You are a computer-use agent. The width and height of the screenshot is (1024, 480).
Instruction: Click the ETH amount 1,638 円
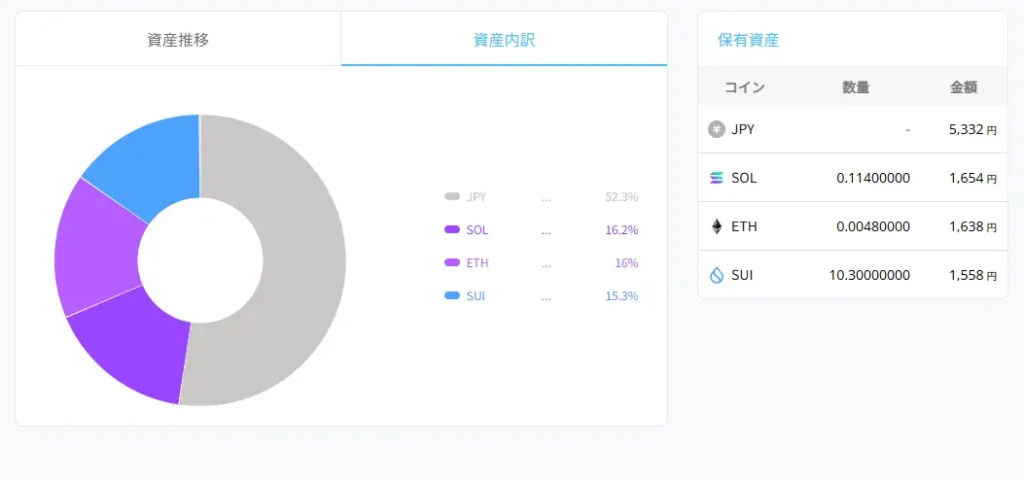(973, 227)
